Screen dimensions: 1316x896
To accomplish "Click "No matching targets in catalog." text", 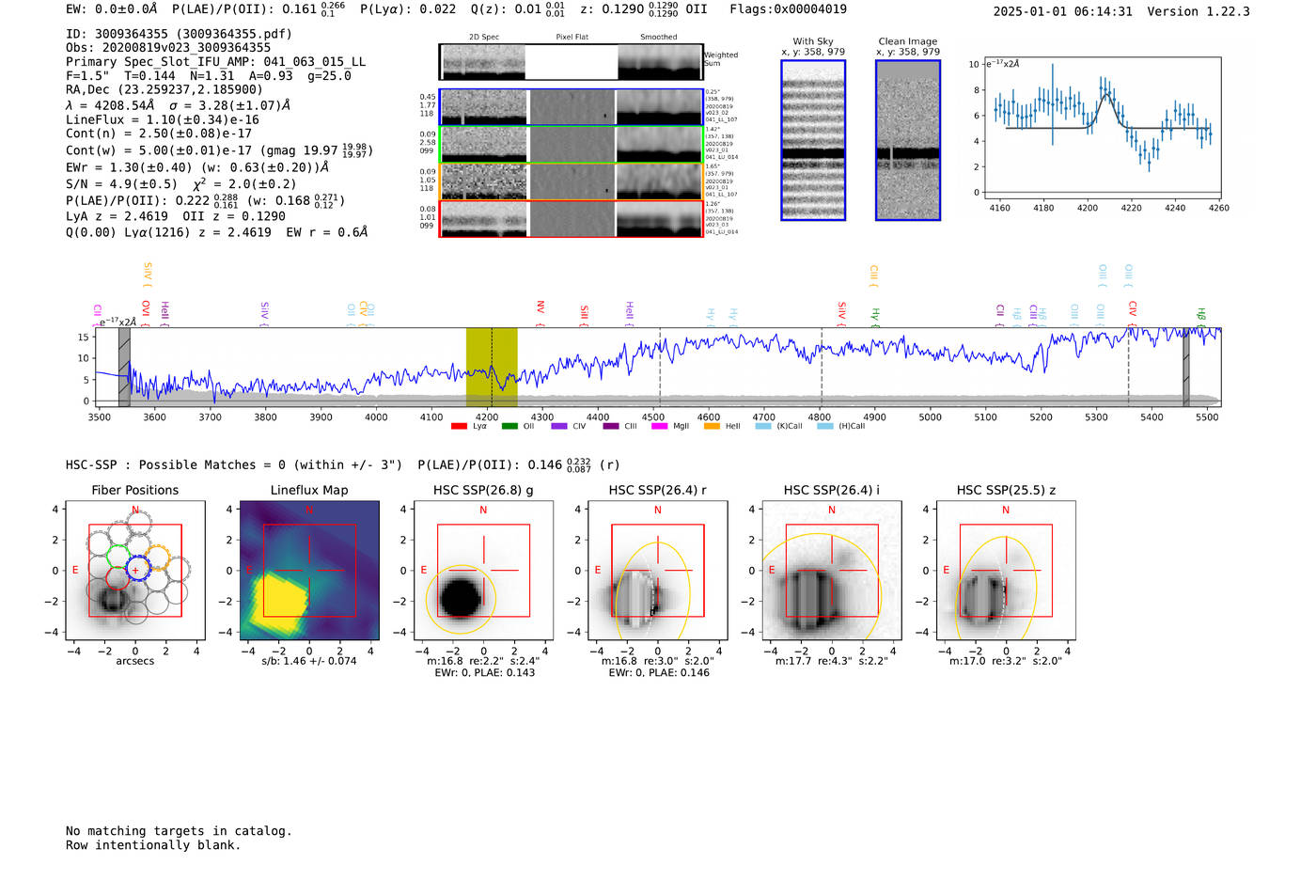I will (179, 831).
